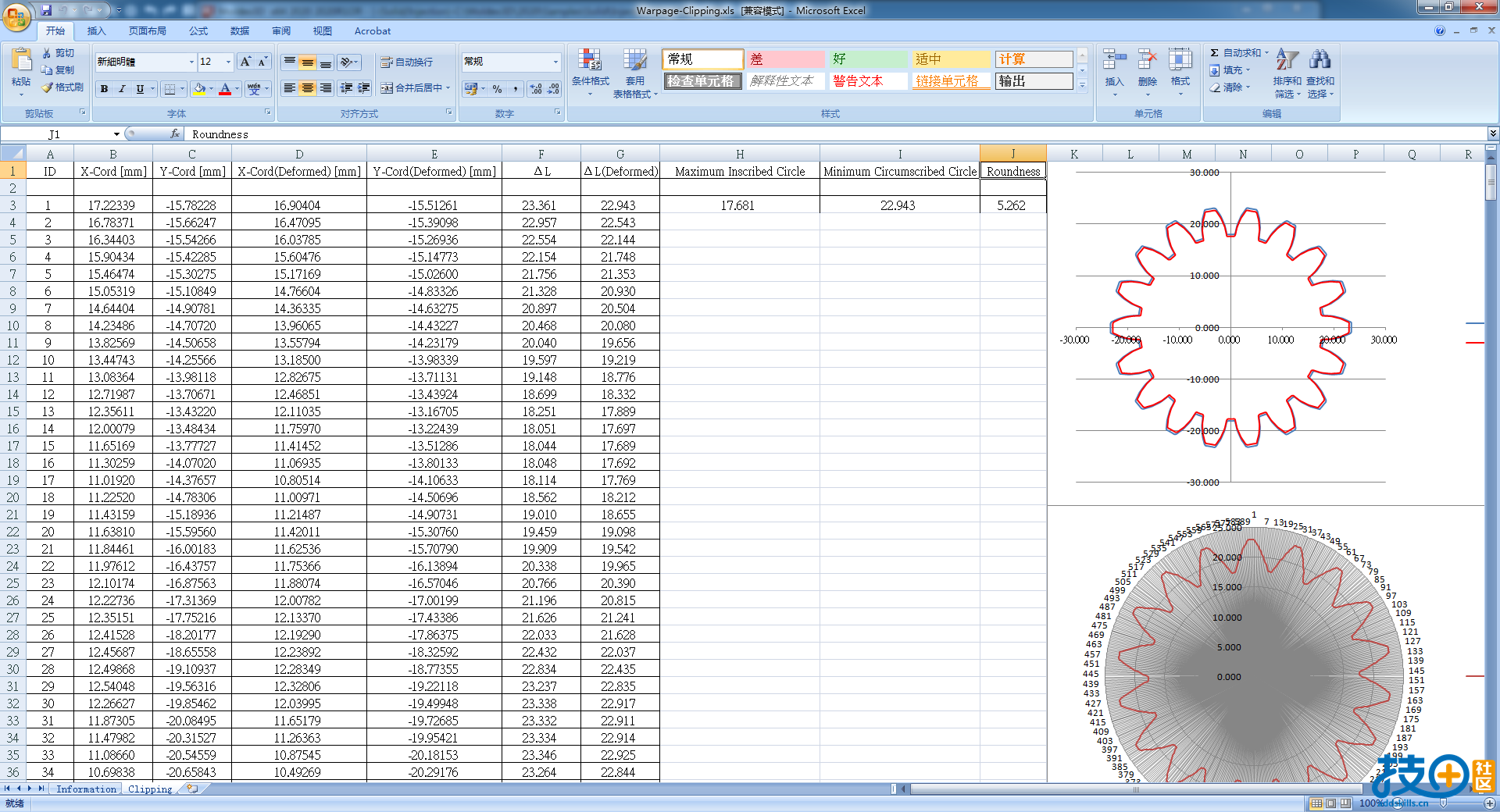This screenshot has height=812, width=1500.
Task: Open the 页面布局 (Page Layout) tab
Action: pos(148,31)
